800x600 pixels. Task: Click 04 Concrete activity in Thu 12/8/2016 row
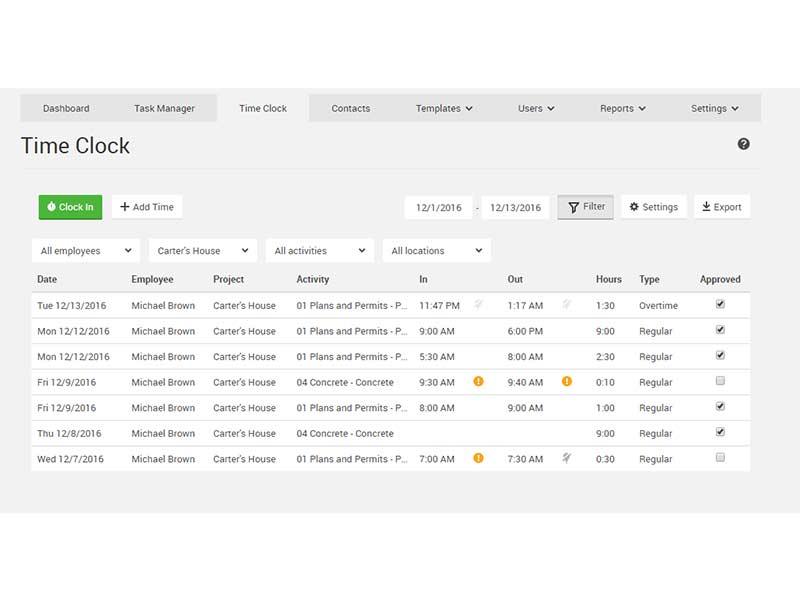click(345, 433)
